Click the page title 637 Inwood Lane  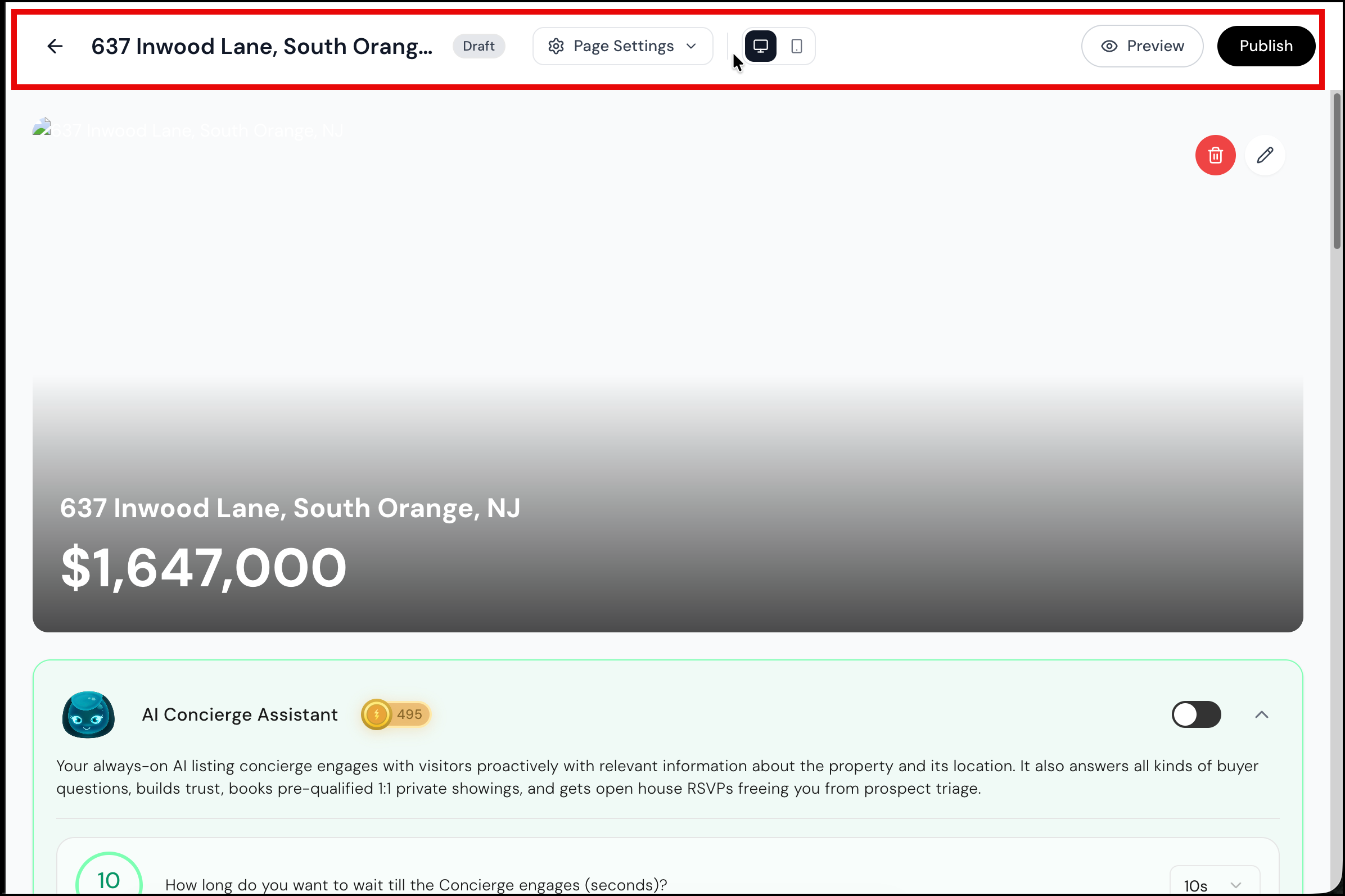point(262,46)
